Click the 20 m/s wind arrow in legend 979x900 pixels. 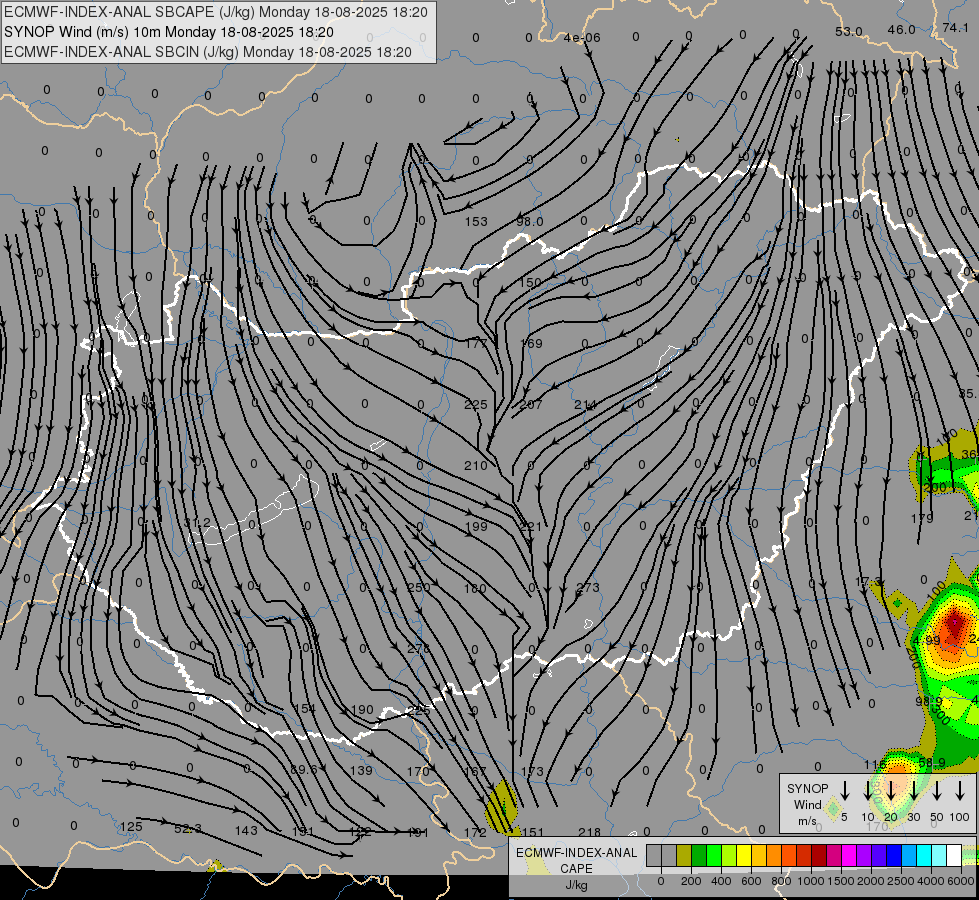tap(891, 790)
